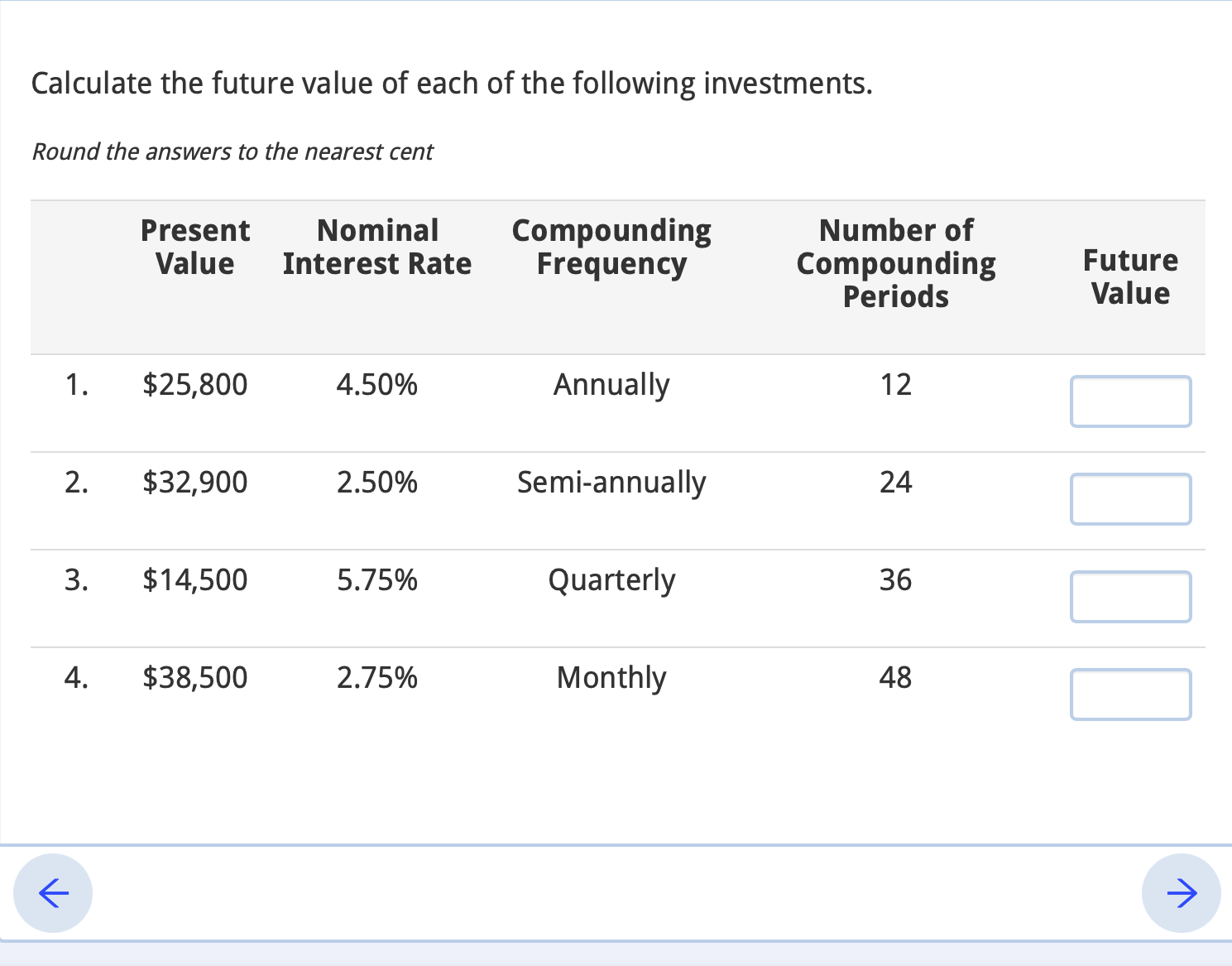This screenshot has height=966, width=1232.
Task: Click the back arrow button
Action: [53, 893]
